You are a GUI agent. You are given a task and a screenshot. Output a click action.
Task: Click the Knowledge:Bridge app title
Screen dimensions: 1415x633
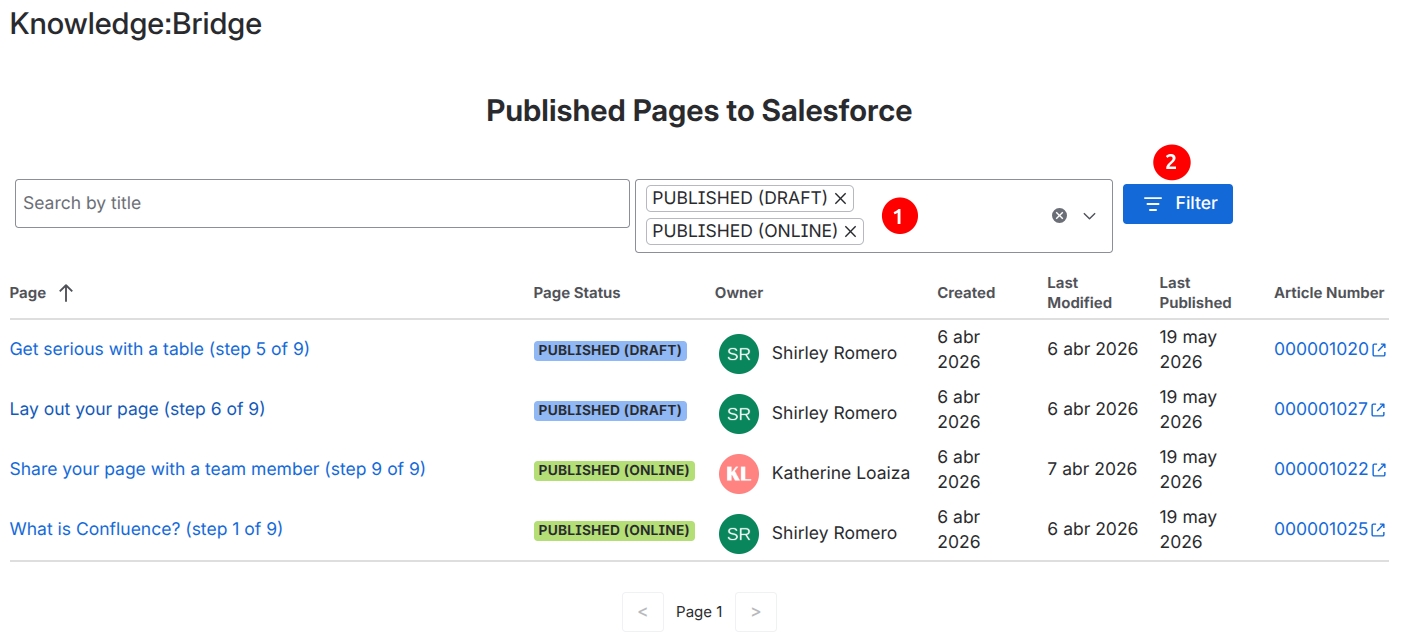click(136, 23)
